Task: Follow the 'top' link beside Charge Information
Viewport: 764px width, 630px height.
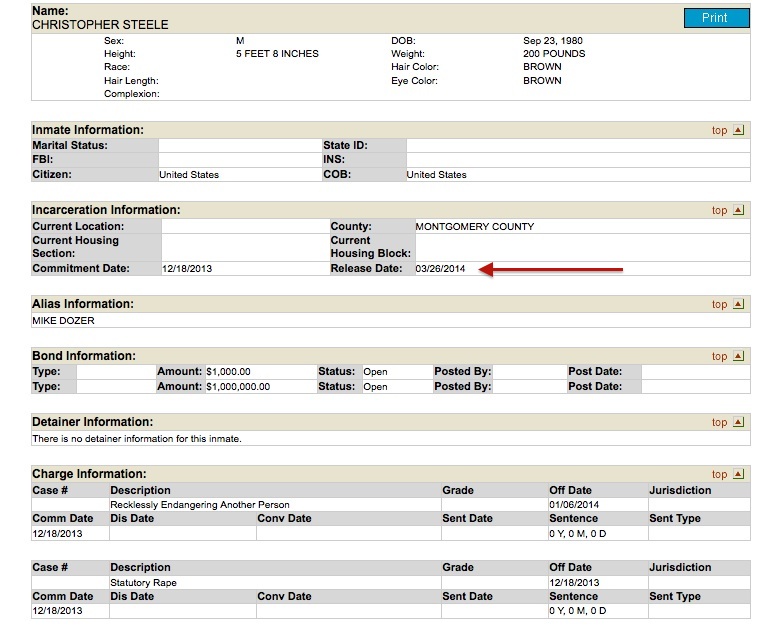Action: pyautogui.click(x=719, y=474)
